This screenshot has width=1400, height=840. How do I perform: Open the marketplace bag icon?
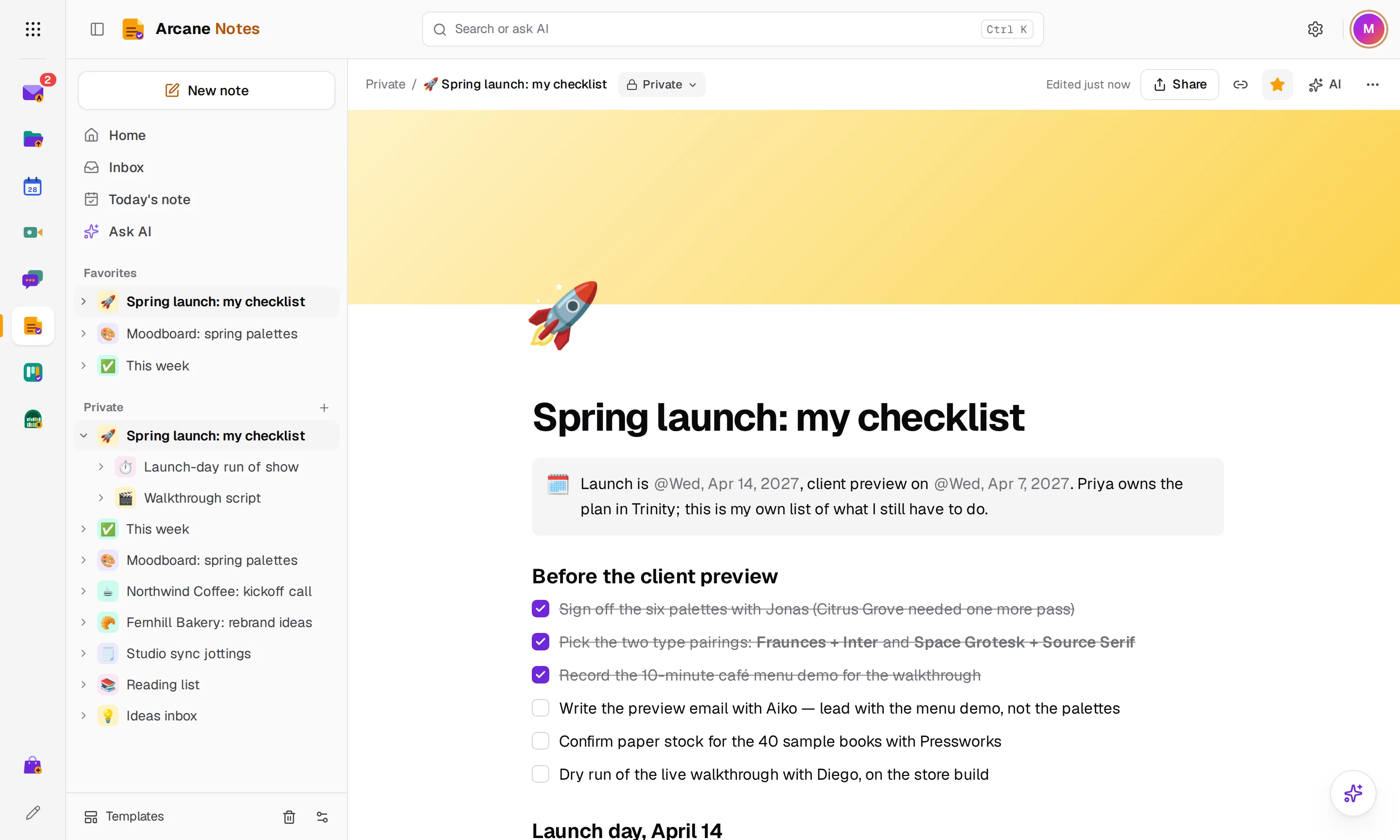click(33, 765)
